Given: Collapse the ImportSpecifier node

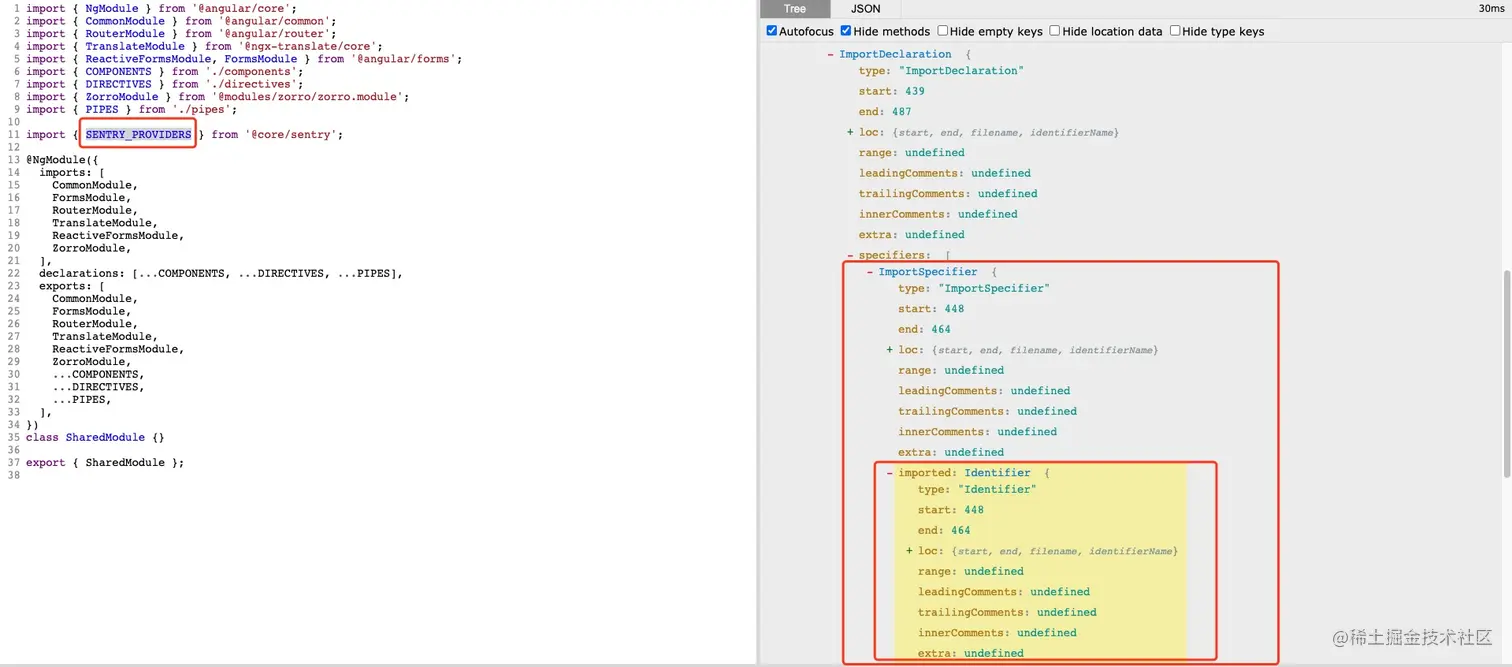Looking at the screenshot, I should tap(870, 272).
